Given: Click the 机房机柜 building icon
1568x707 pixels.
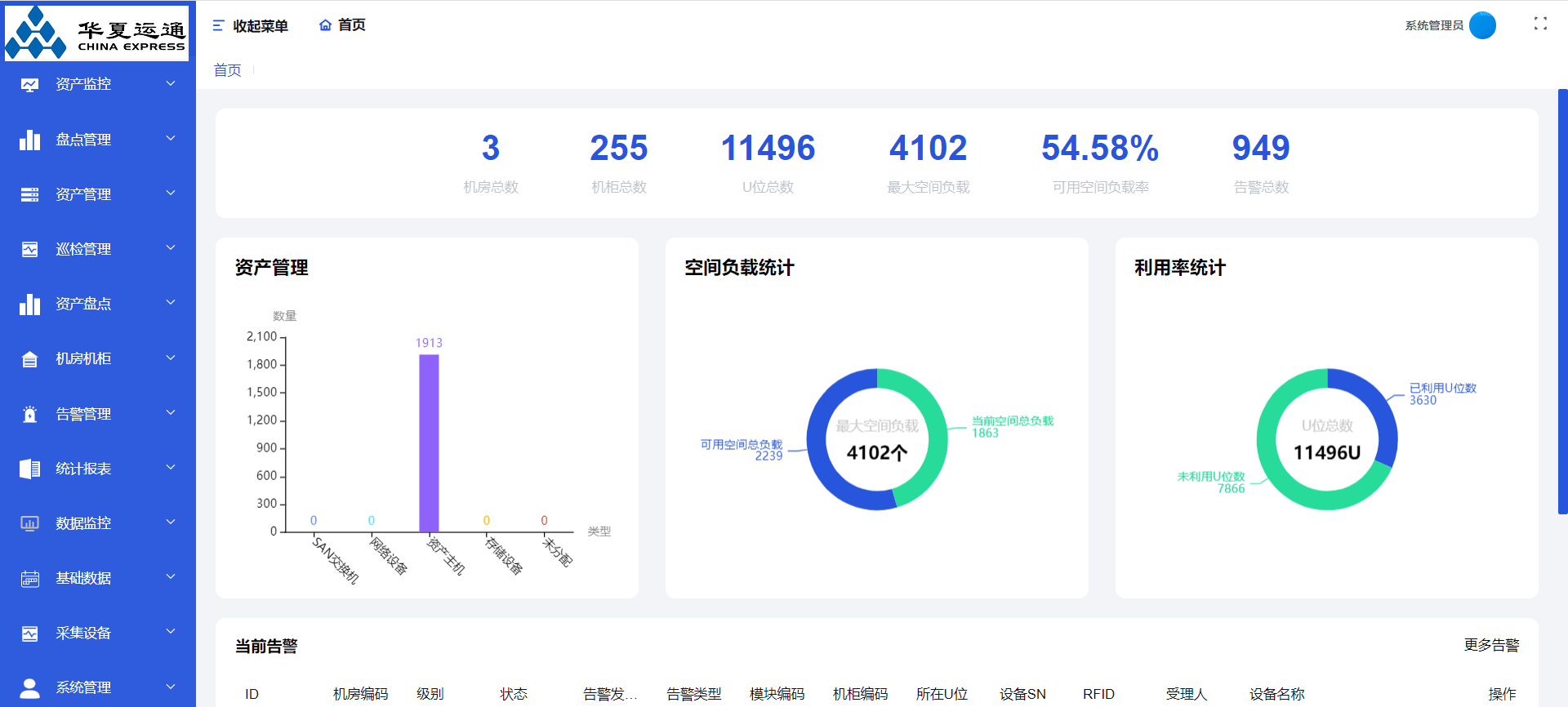Looking at the screenshot, I should tap(30, 359).
